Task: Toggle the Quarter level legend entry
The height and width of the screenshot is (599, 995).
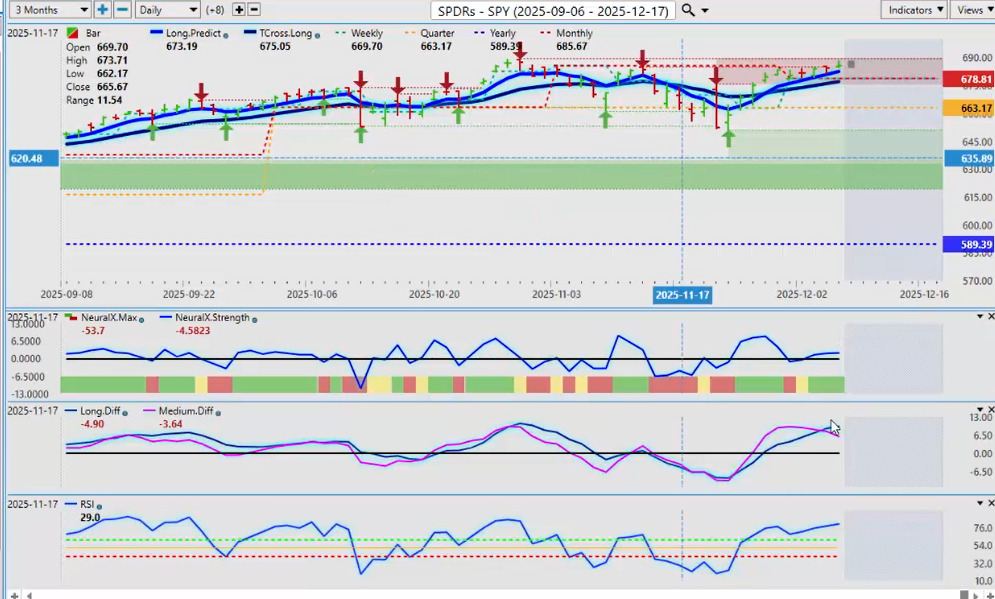Action: click(435, 33)
